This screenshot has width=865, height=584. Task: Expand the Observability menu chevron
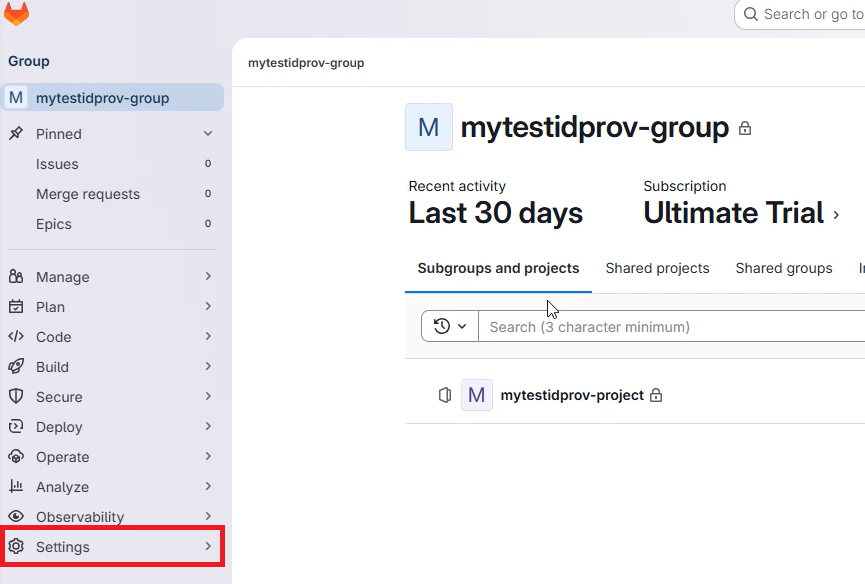(208, 516)
